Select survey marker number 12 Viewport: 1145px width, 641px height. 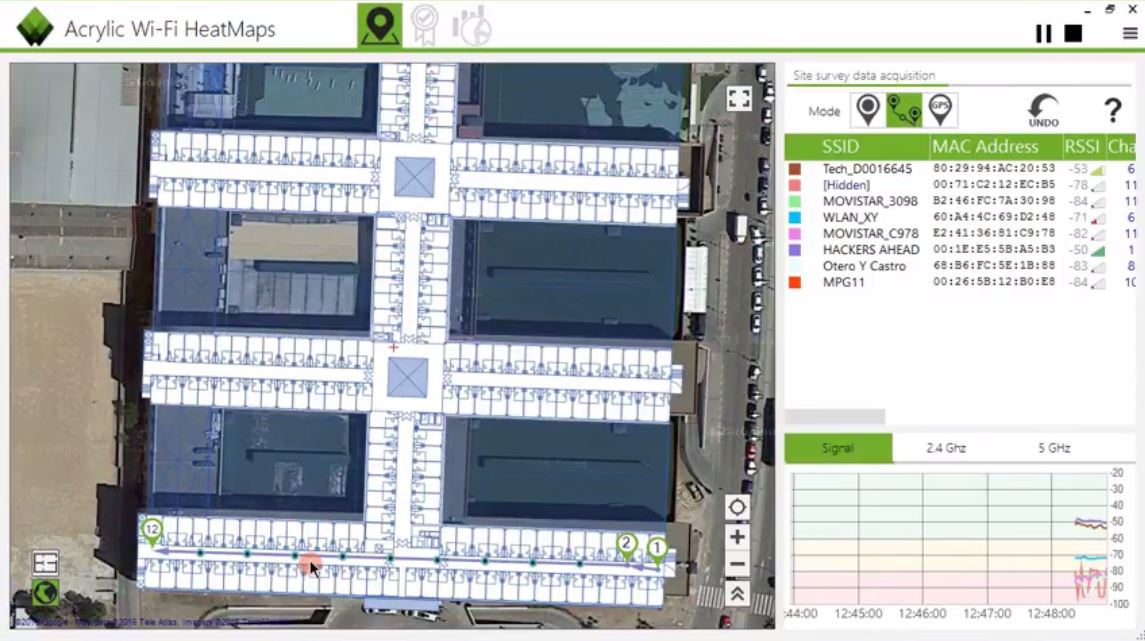click(152, 532)
